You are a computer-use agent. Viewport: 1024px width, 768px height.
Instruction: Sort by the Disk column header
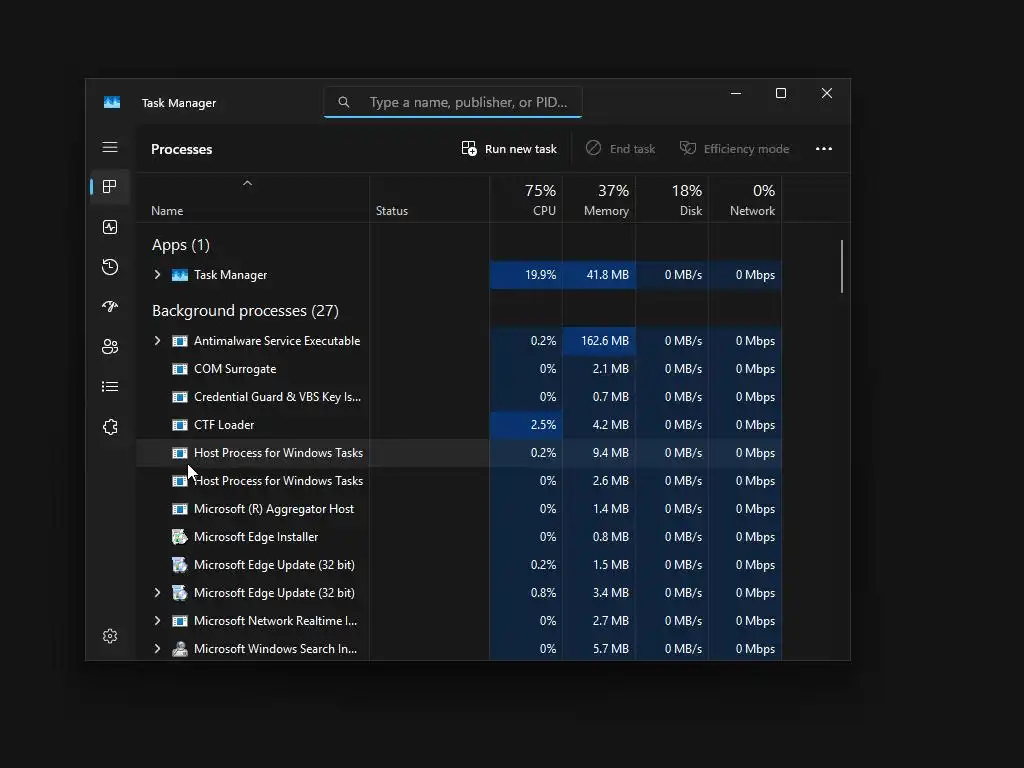[672, 200]
